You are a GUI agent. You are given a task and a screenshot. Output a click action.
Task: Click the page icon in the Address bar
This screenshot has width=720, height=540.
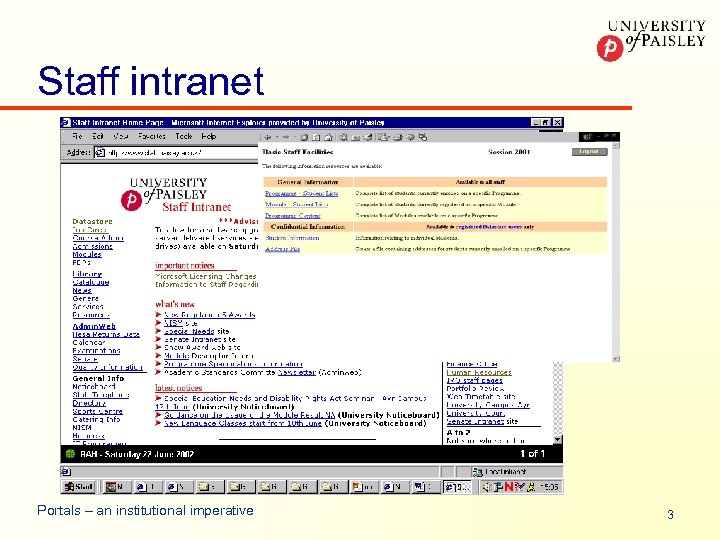tap(100, 152)
